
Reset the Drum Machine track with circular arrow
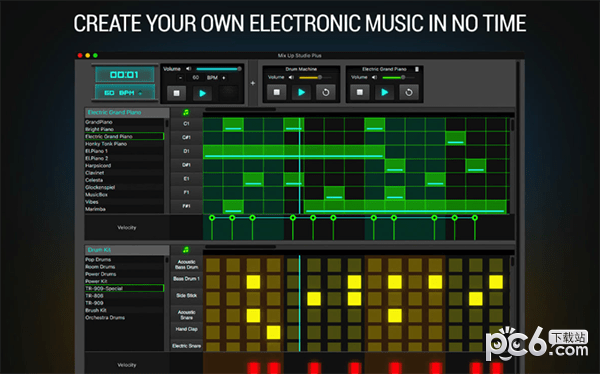pyautogui.click(x=326, y=92)
